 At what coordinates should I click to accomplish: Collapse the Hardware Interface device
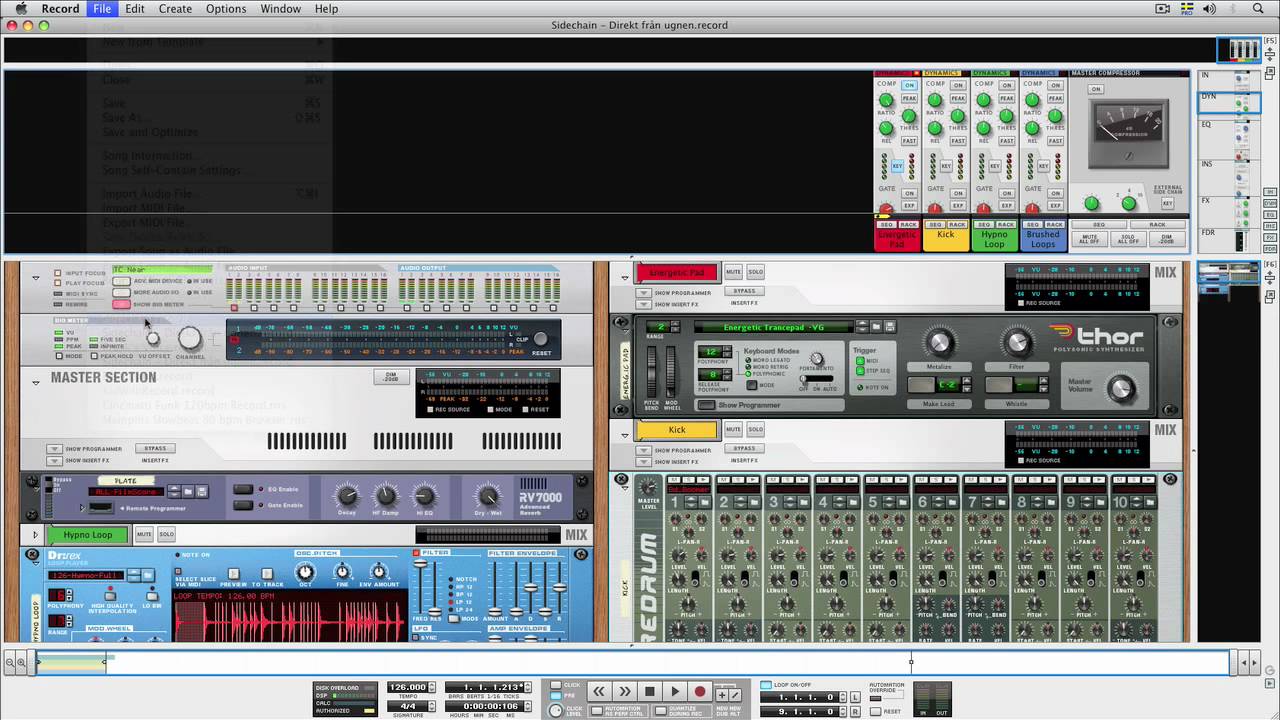point(36,278)
